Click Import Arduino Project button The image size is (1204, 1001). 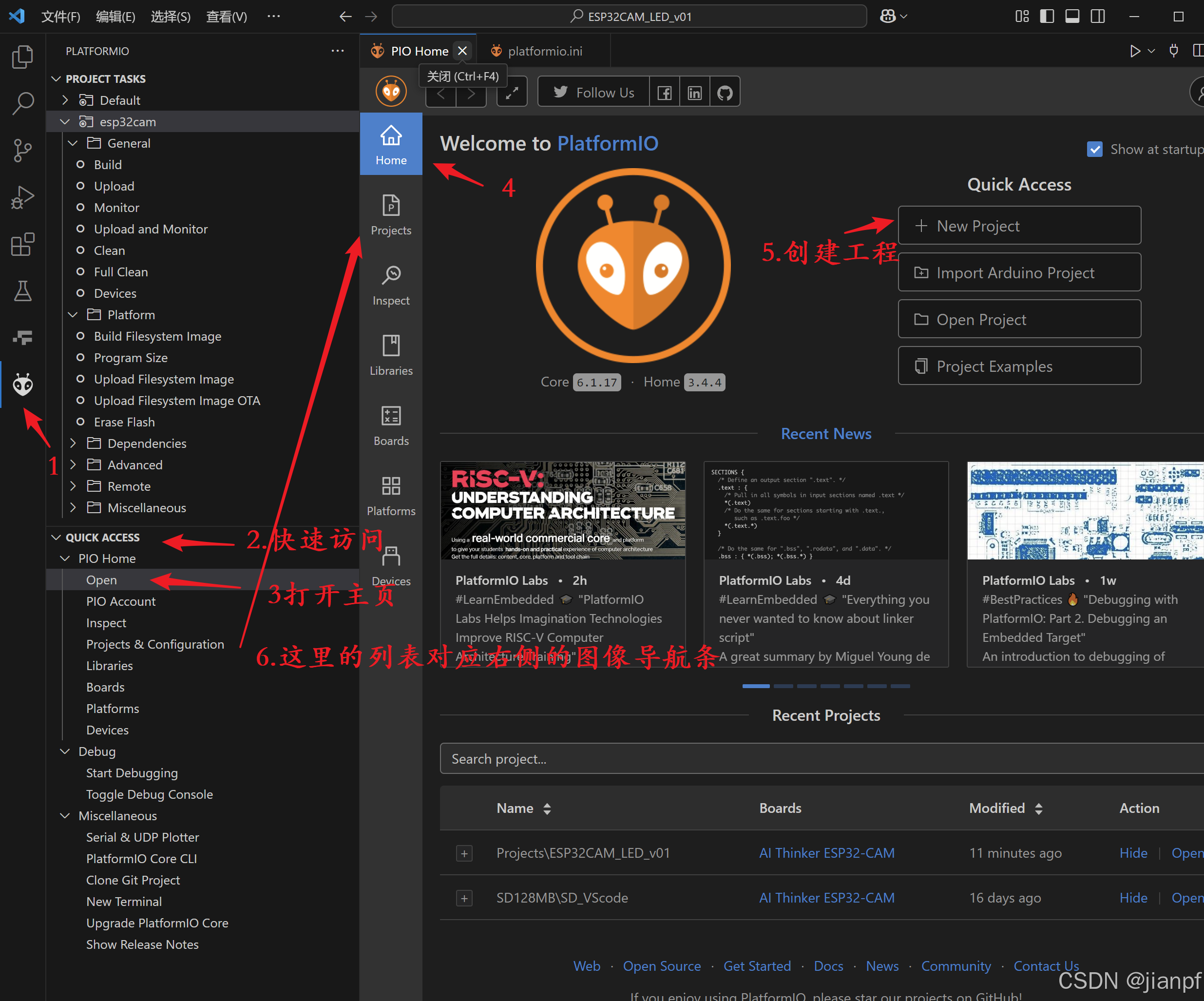click(1019, 273)
